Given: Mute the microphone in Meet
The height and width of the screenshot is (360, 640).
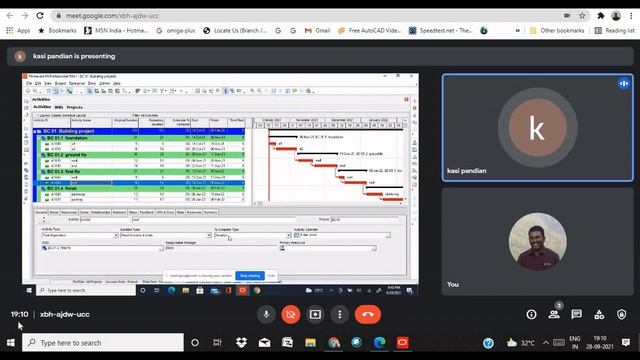Looking at the screenshot, I should coord(266,314).
